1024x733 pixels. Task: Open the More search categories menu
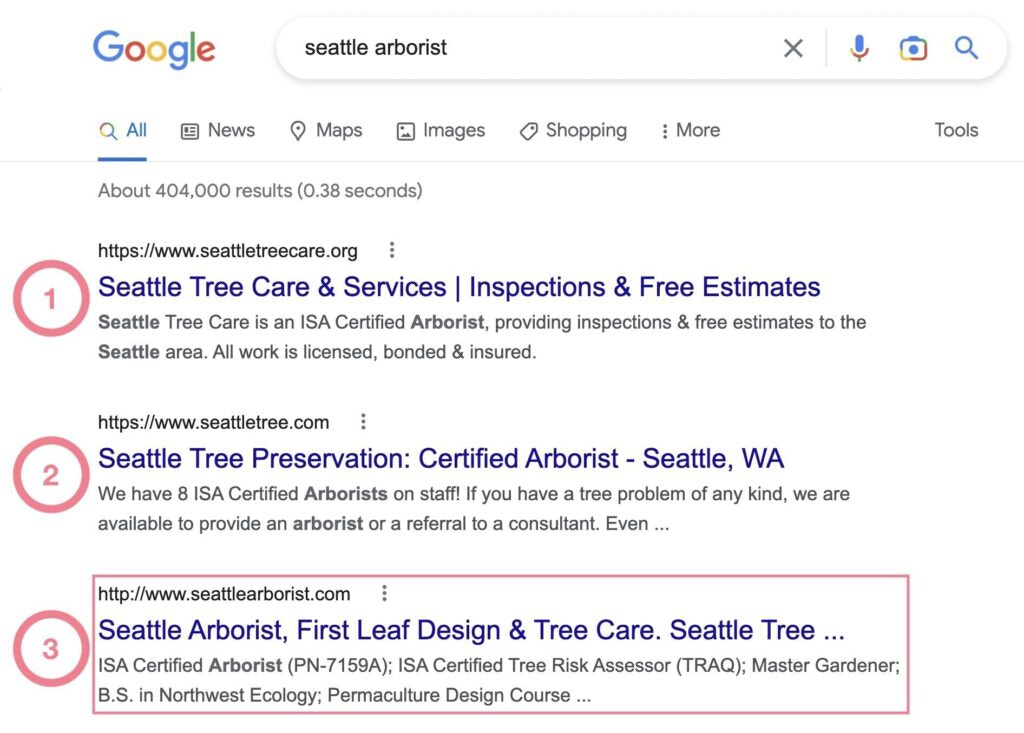689,130
